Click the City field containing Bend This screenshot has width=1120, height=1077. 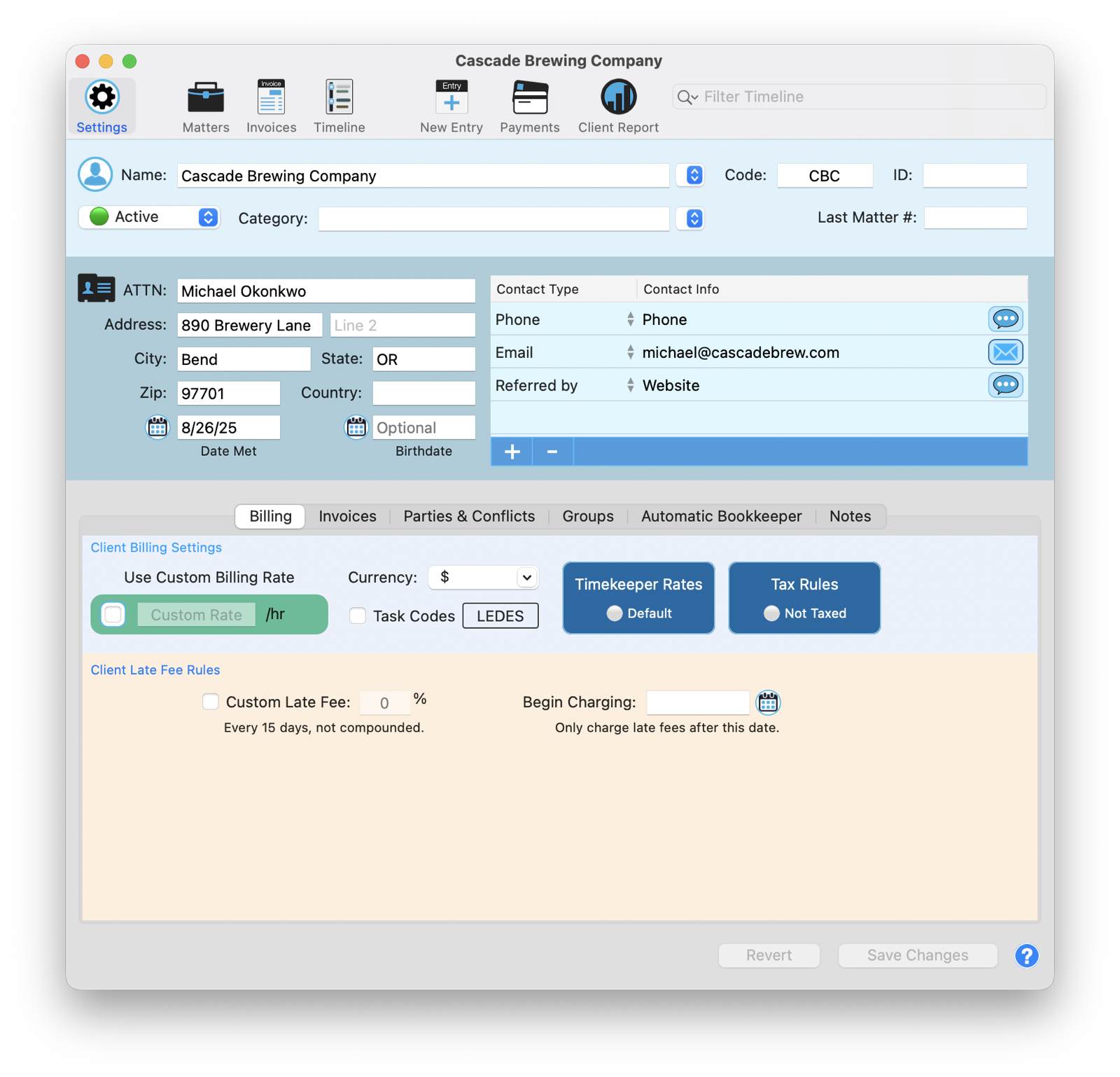(x=244, y=359)
